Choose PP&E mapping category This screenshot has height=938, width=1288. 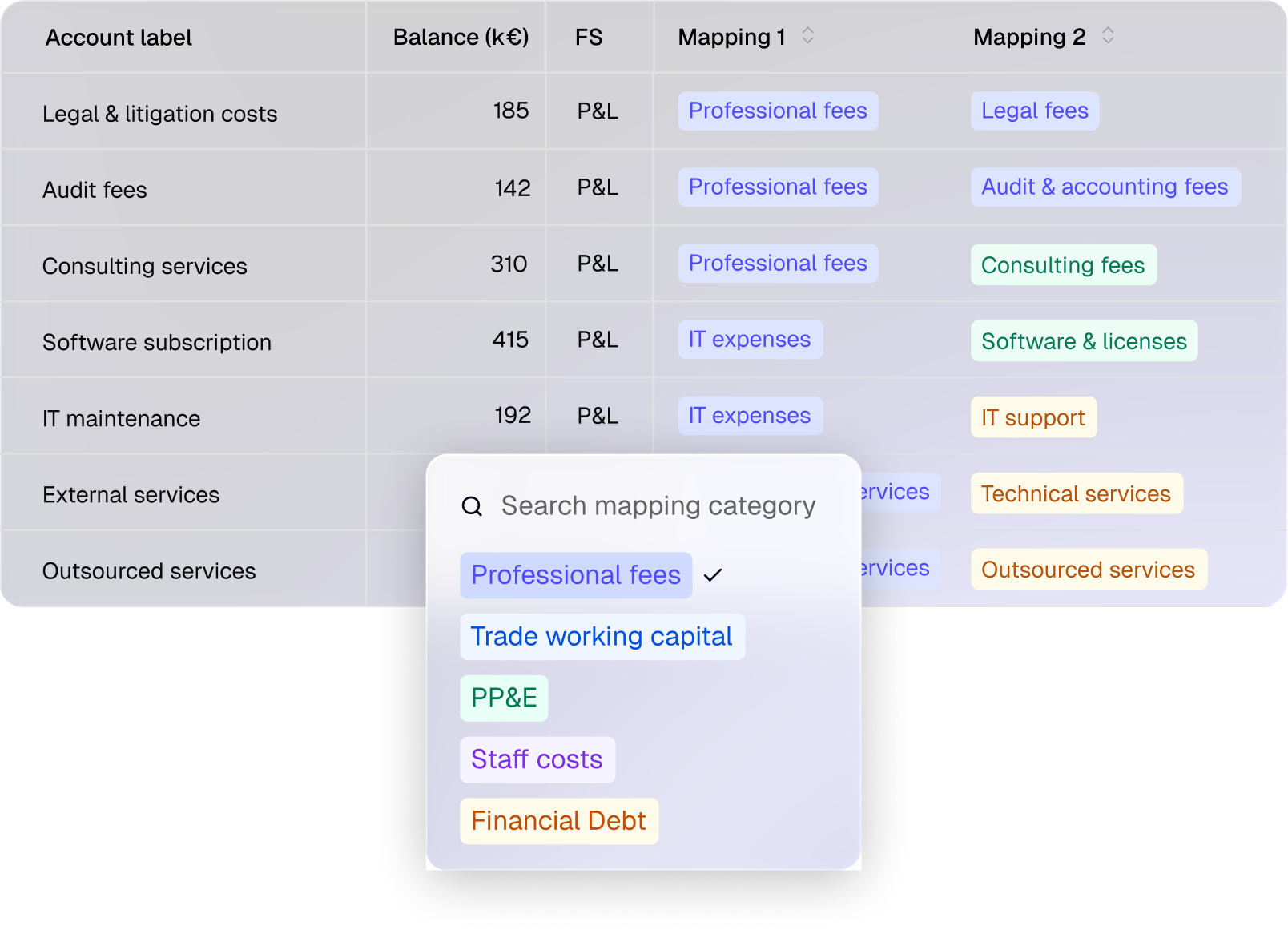505,698
